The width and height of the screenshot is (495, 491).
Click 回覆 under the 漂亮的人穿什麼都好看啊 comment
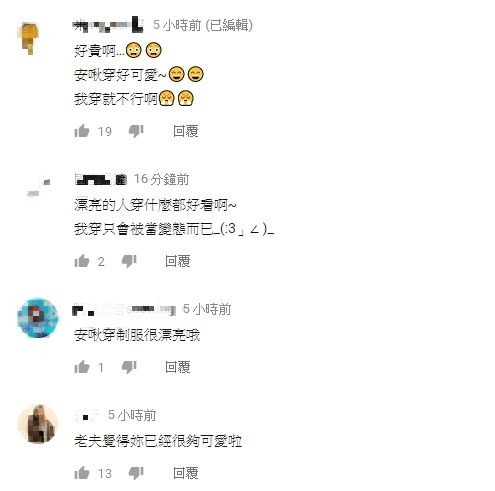tap(178, 261)
